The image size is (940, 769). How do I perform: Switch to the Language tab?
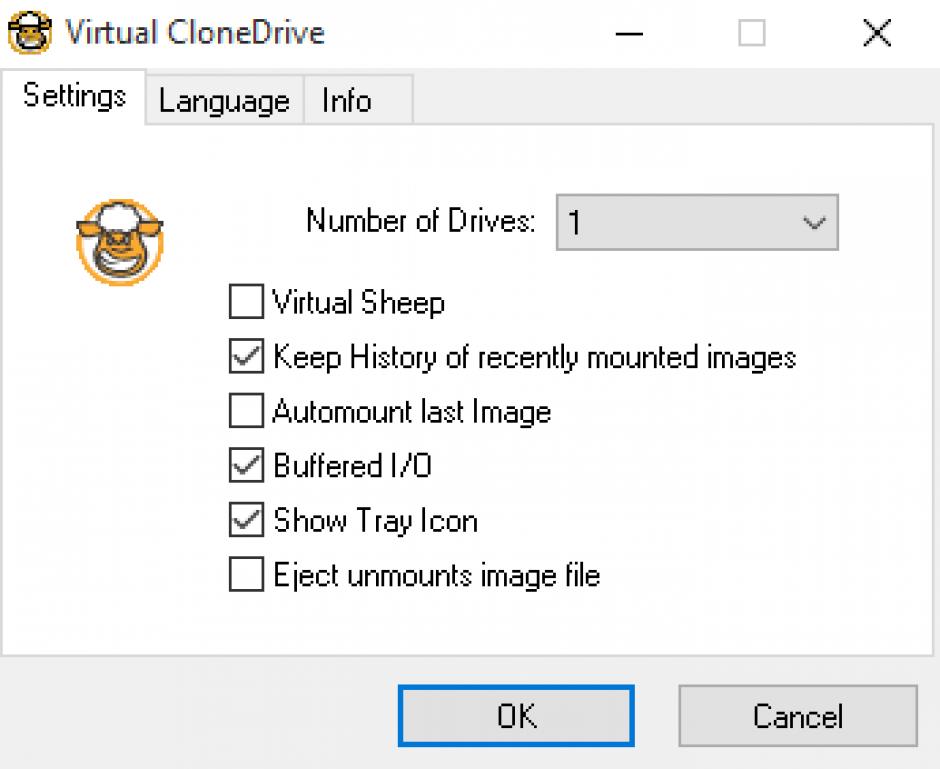point(224,101)
